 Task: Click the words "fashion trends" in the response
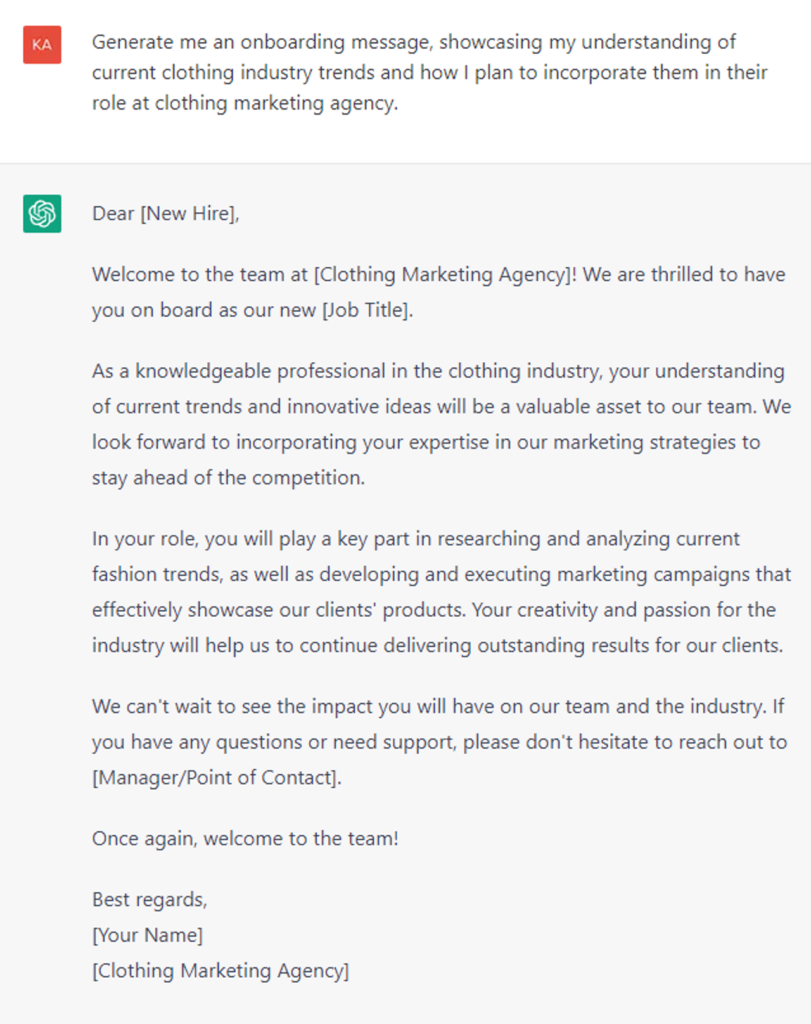tap(148, 575)
